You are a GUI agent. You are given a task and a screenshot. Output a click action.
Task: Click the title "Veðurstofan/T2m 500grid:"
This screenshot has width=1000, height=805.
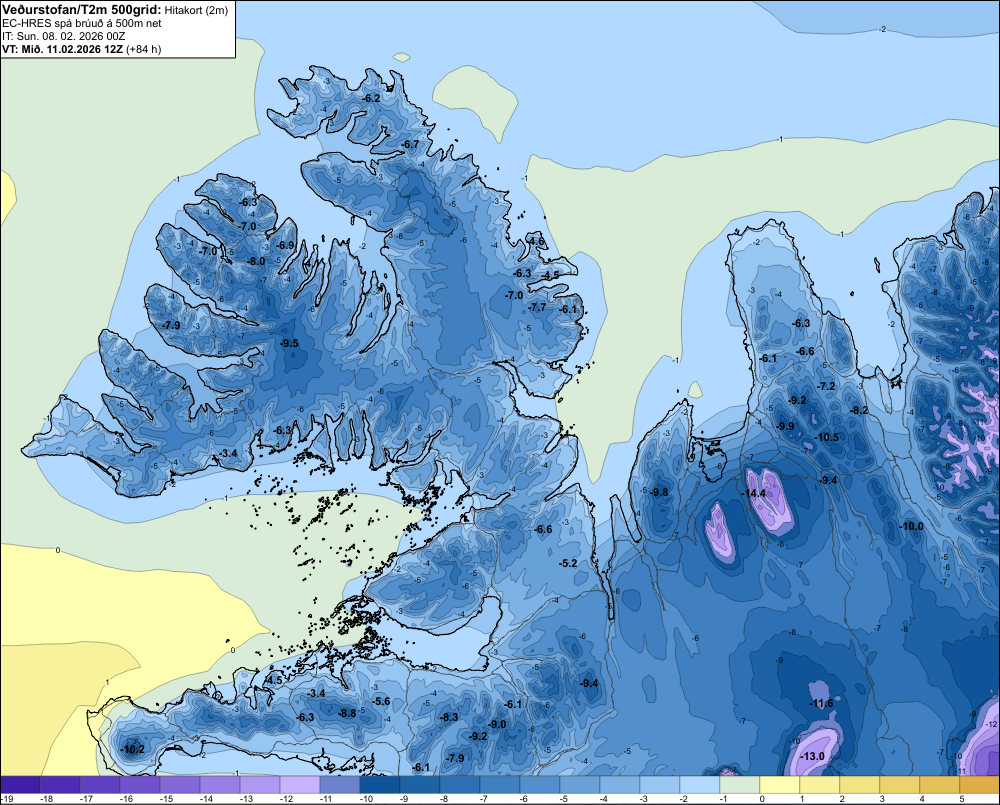click(82, 10)
